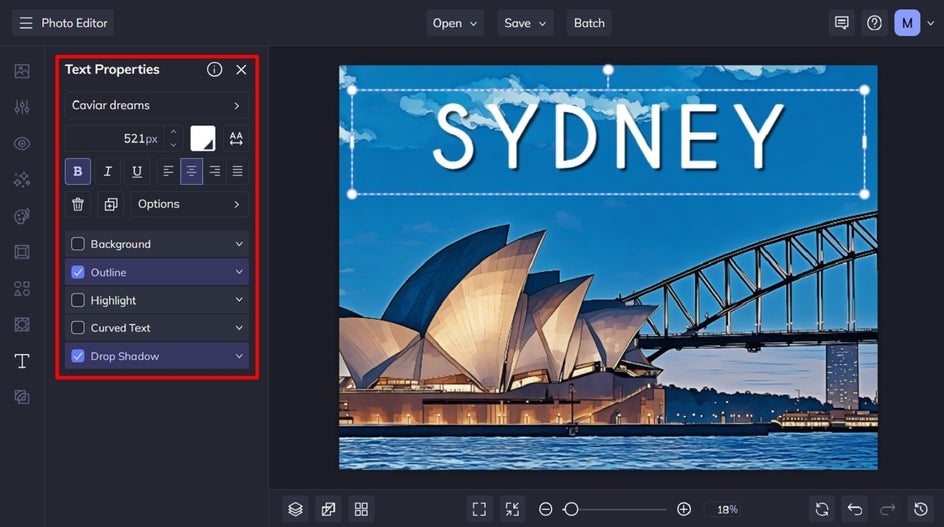Uncheck the Outline checkbox
The image size is (944, 527).
pos(78,272)
